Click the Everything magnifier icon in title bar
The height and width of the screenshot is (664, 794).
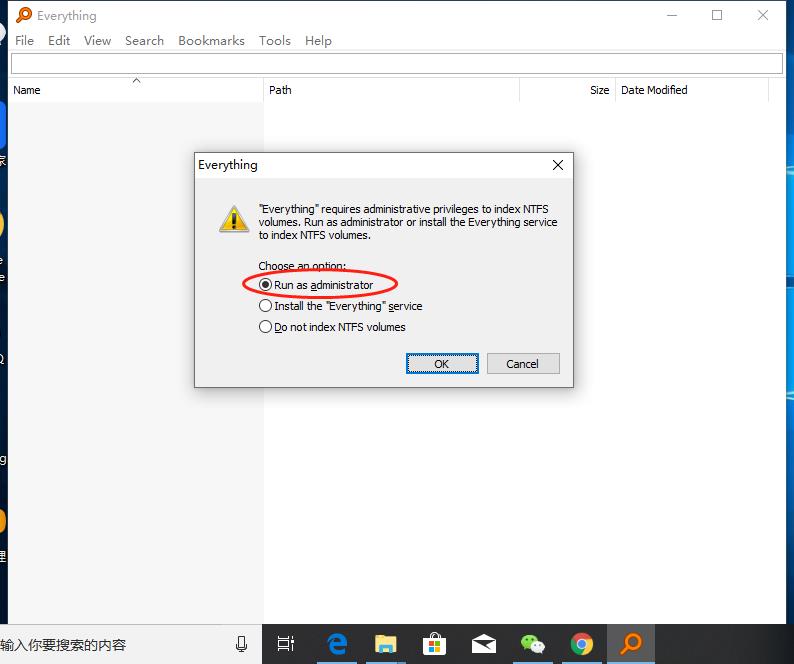pyautogui.click(x=23, y=15)
